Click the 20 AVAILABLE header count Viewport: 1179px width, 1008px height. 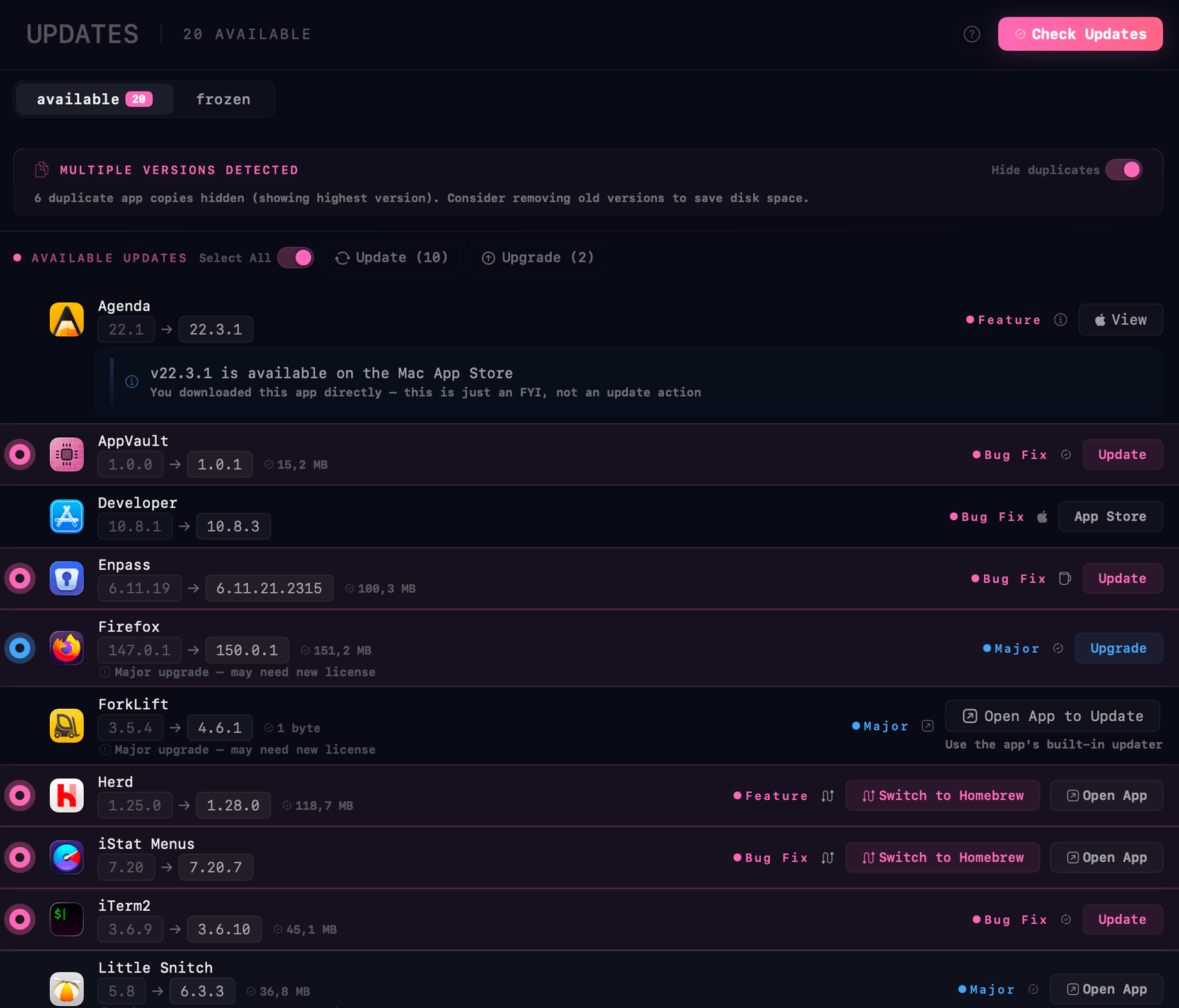click(247, 34)
